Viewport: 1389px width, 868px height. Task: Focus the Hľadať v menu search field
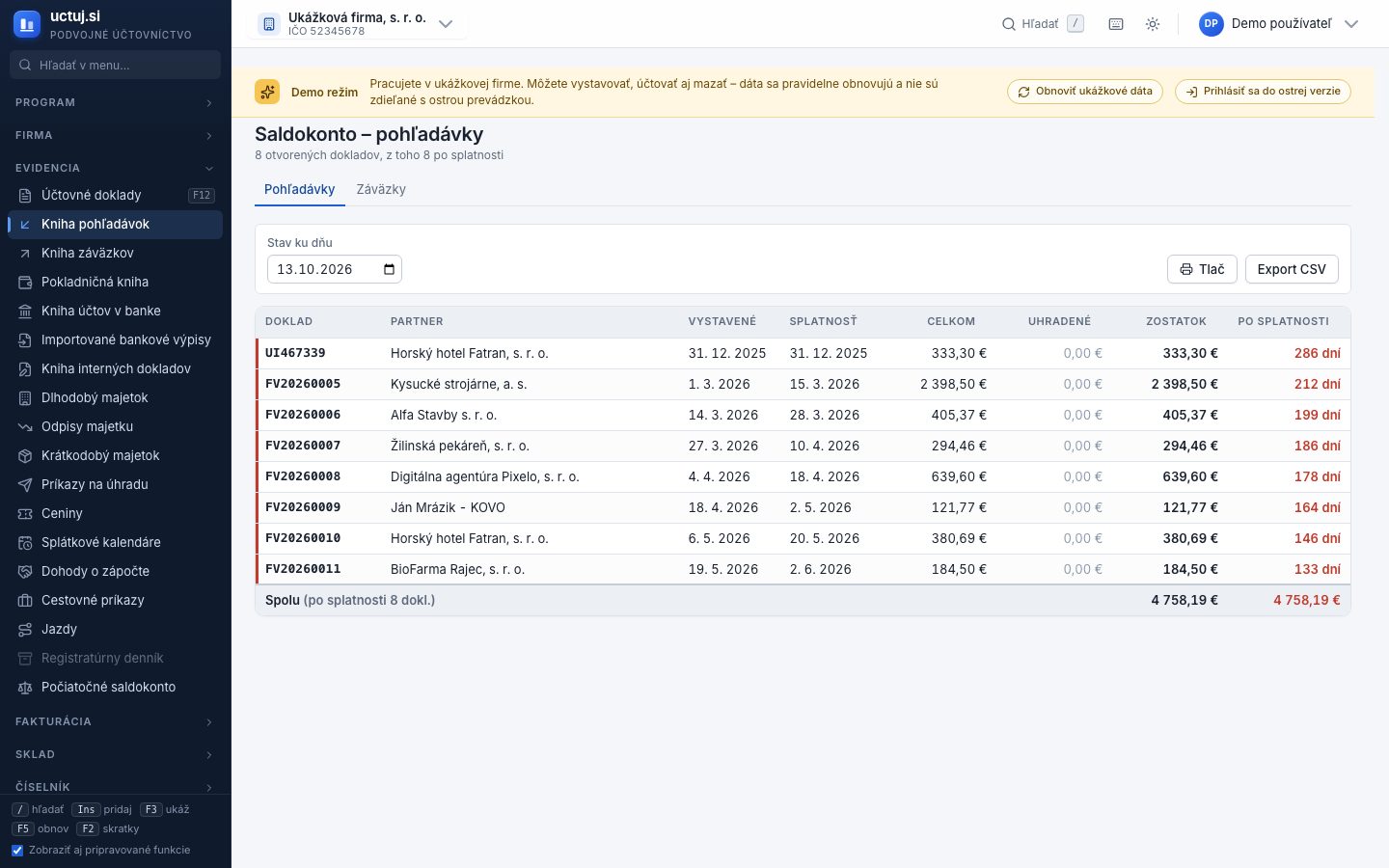tap(115, 65)
